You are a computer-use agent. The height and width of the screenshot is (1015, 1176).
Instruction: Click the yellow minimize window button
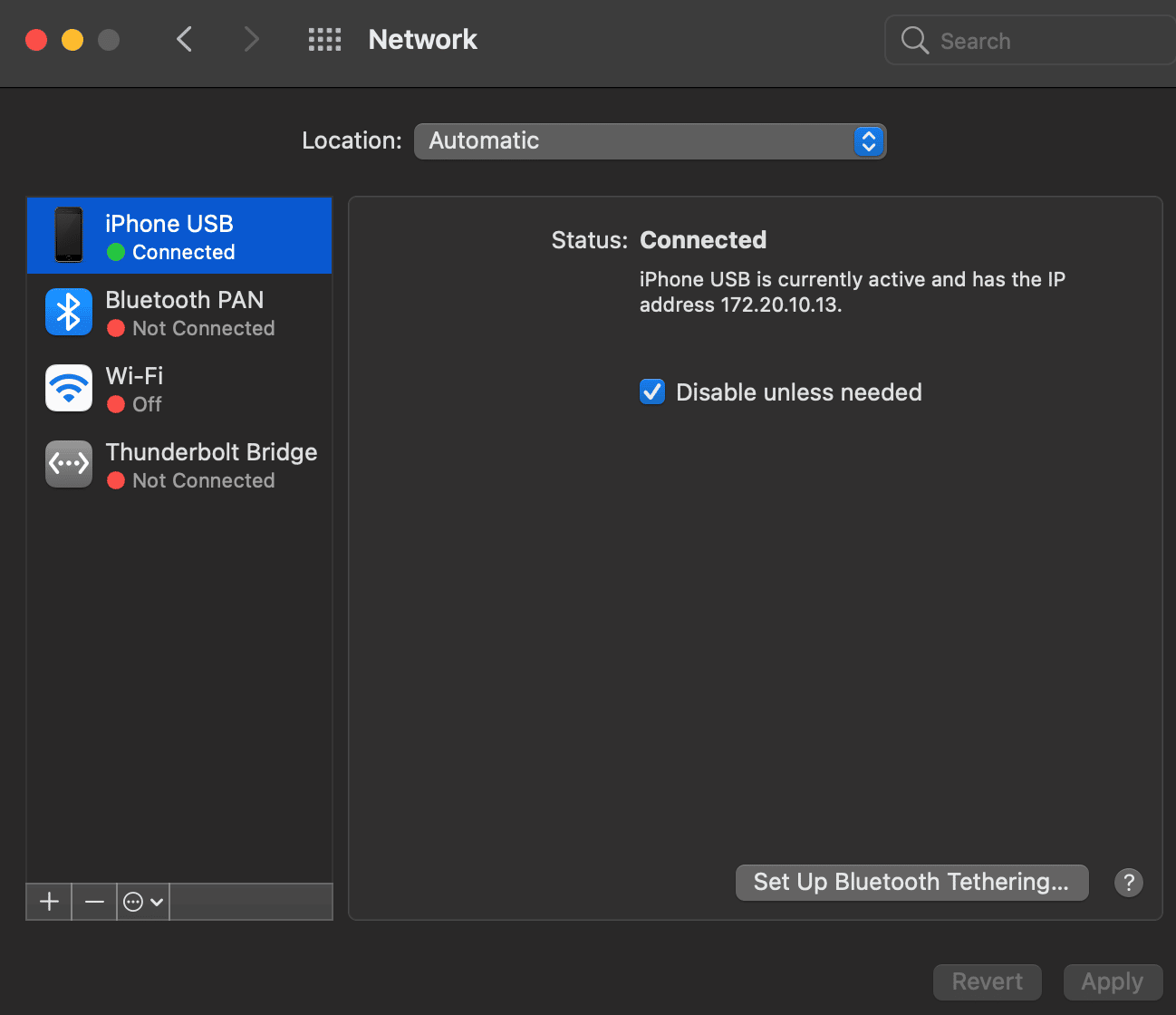tap(72, 40)
